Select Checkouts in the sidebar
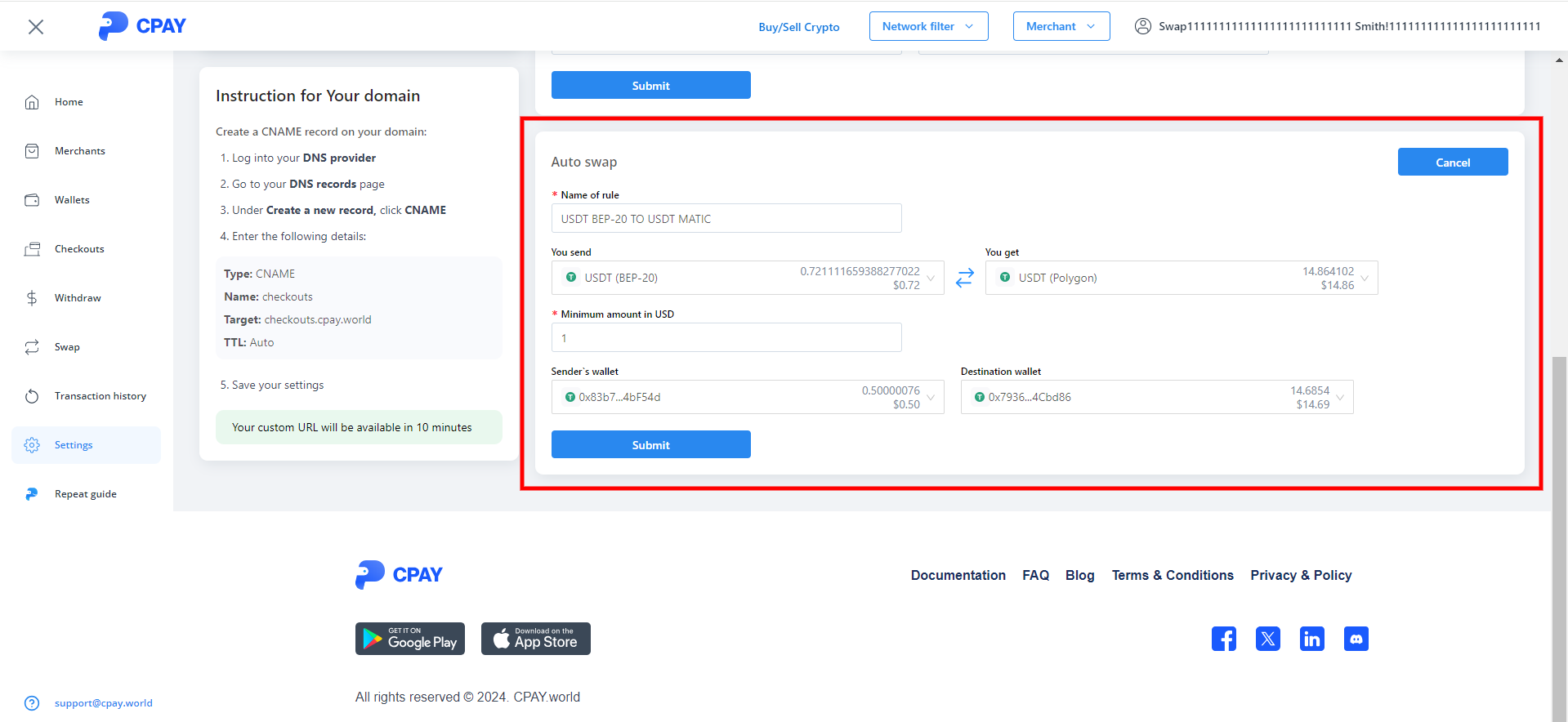This screenshot has width=1568, height=722. point(79,249)
